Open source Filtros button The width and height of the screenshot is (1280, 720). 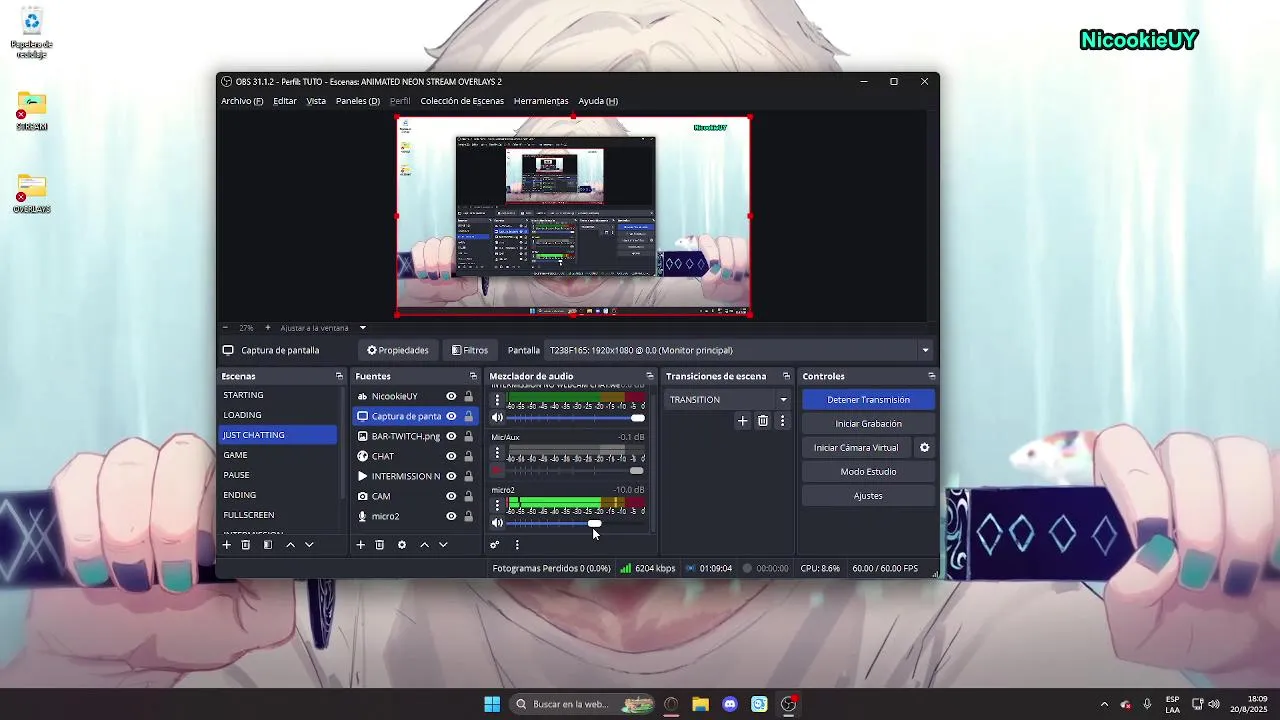coord(470,351)
